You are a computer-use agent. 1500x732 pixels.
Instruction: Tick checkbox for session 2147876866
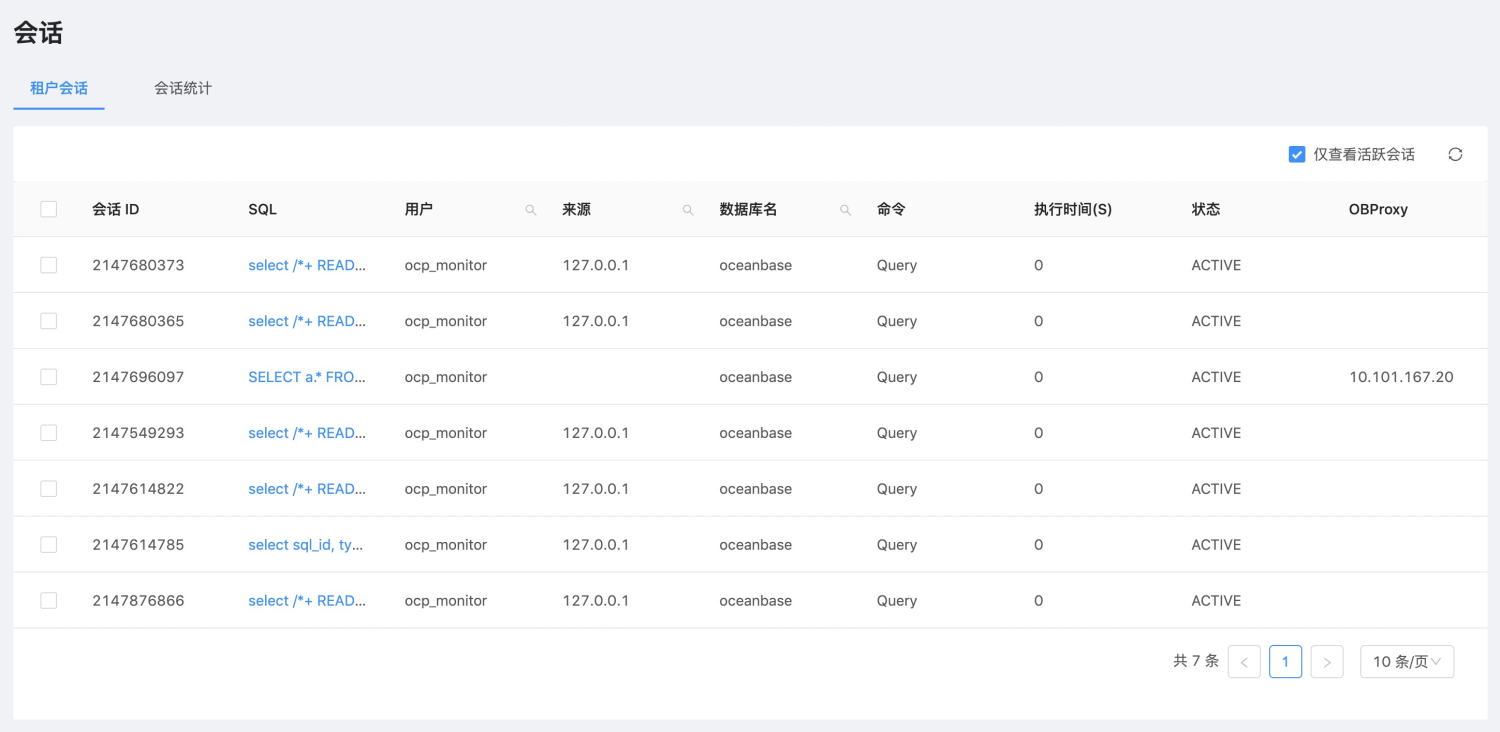(48, 601)
